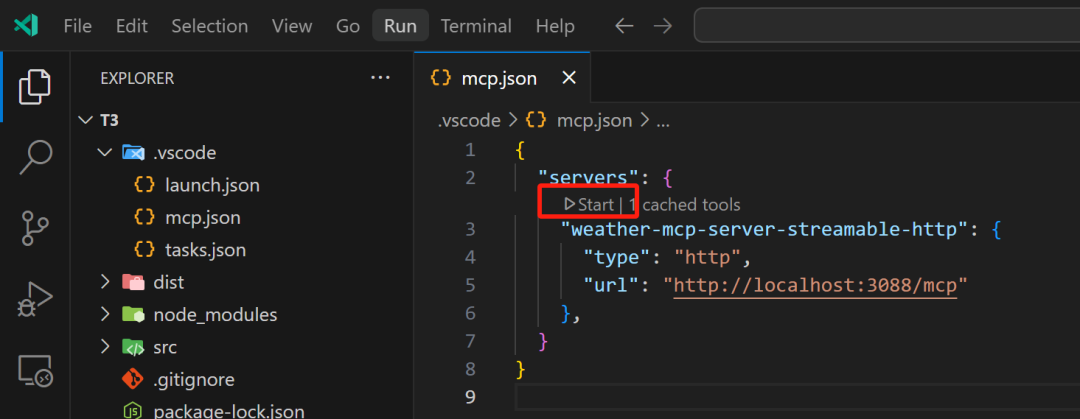Click the .vscode folder icon
Viewport: 1080px width, 419px height.
point(133,152)
